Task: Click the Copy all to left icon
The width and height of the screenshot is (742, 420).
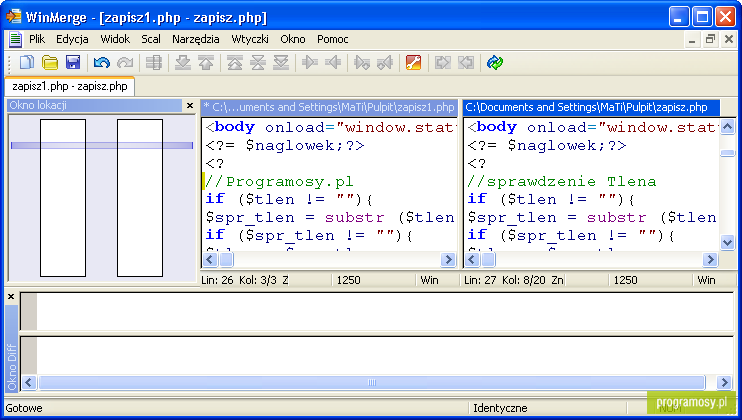Action: 466,62
